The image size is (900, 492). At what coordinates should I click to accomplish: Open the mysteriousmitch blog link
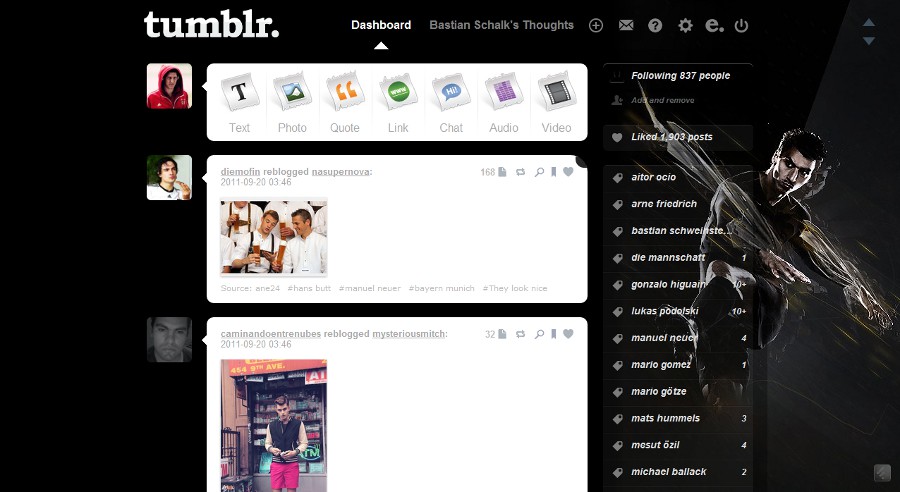click(409, 334)
